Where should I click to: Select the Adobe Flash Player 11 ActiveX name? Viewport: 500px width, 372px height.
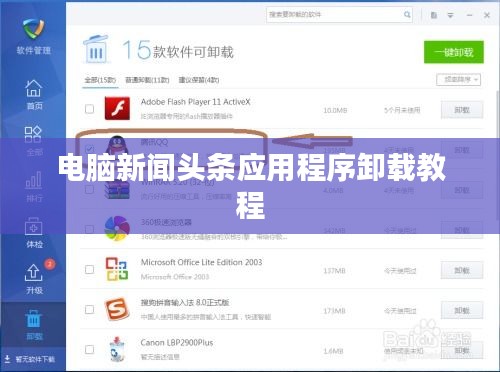[x=196, y=102]
